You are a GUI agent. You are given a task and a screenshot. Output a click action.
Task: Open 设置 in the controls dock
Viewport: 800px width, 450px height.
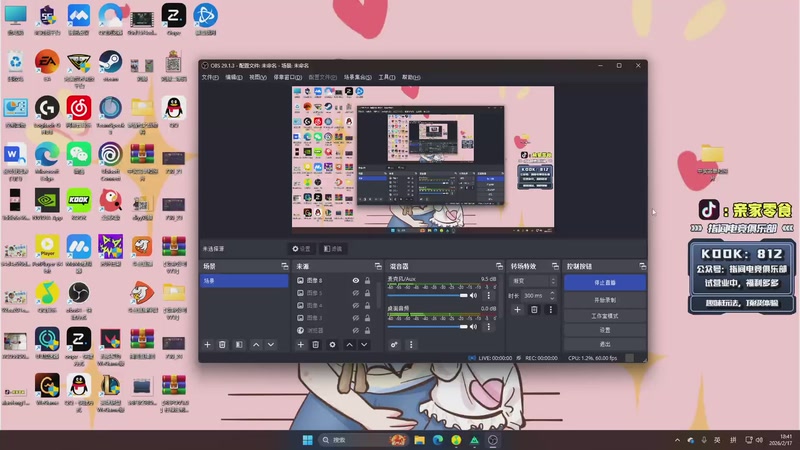coord(605,330)
